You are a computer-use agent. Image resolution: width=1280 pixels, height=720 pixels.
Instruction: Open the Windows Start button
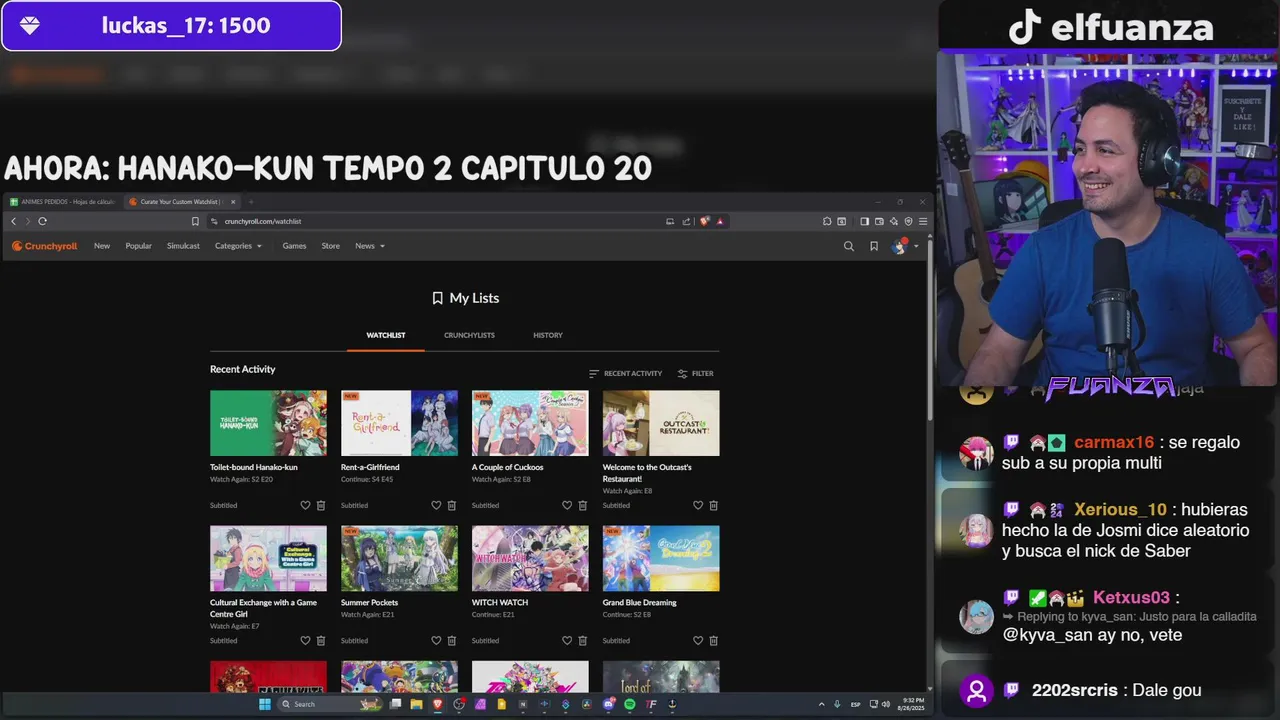(265, 704)
